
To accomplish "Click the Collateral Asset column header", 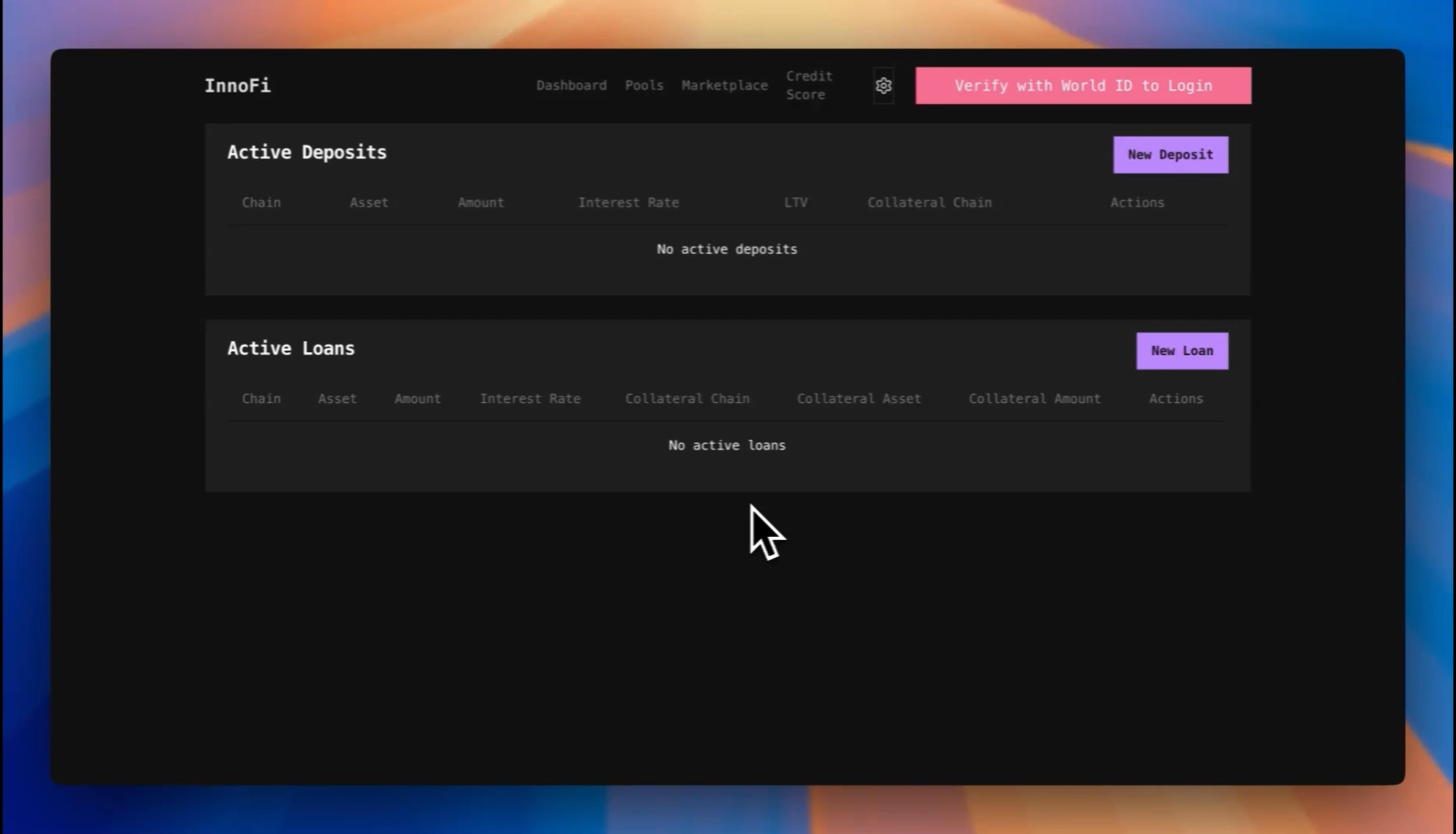I will pos(858,398).
